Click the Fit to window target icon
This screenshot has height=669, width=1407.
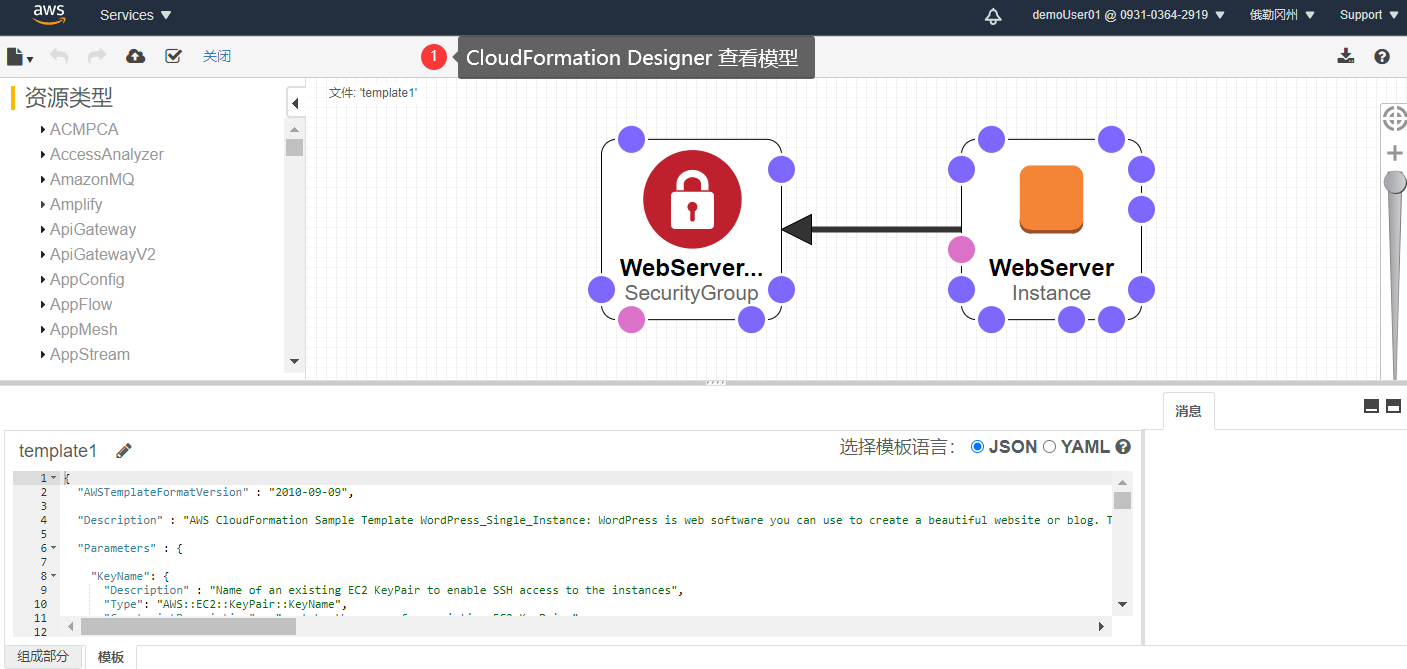[1394, 118]
